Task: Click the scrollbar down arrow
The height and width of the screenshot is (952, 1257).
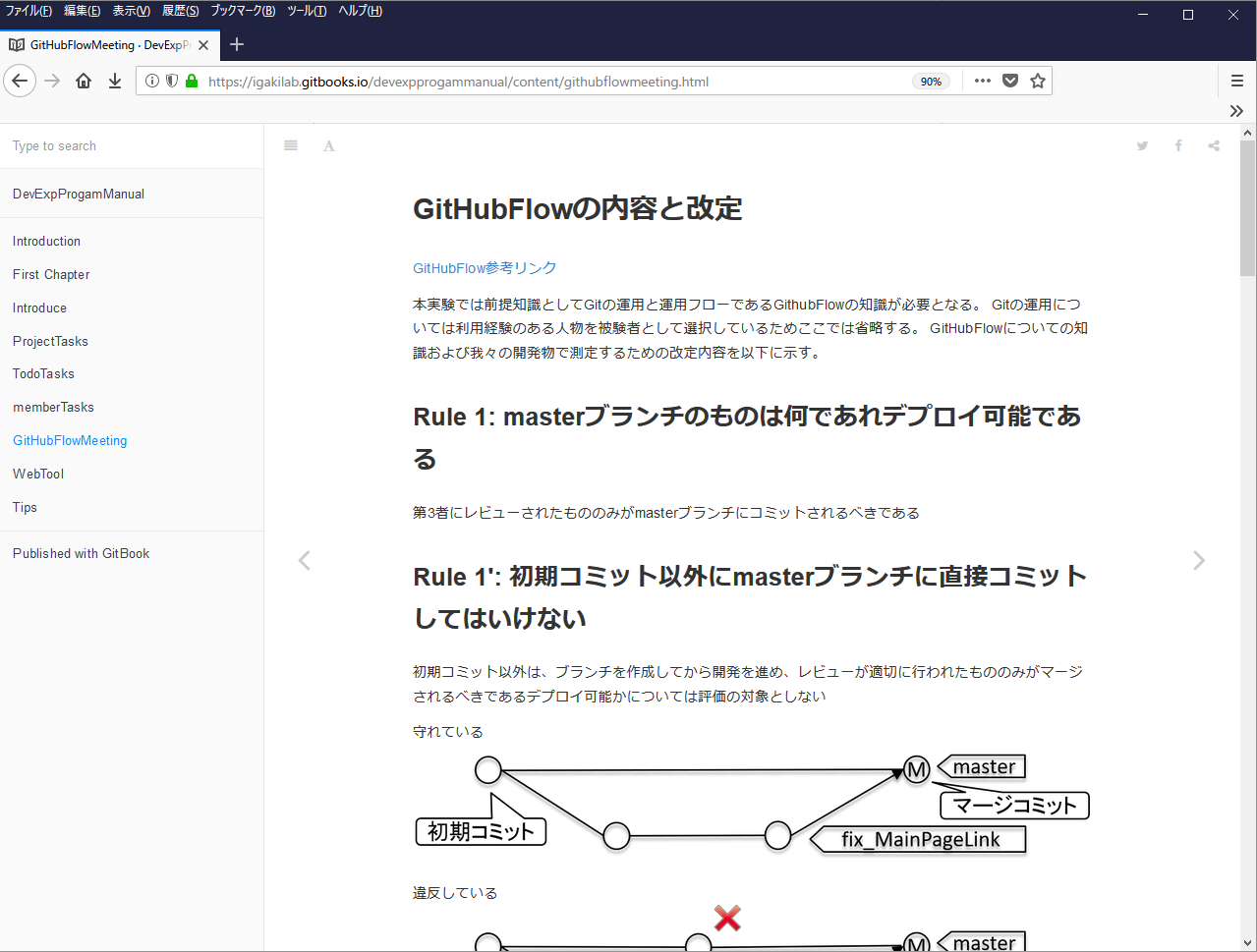Action: click(x=1248, y=943)
